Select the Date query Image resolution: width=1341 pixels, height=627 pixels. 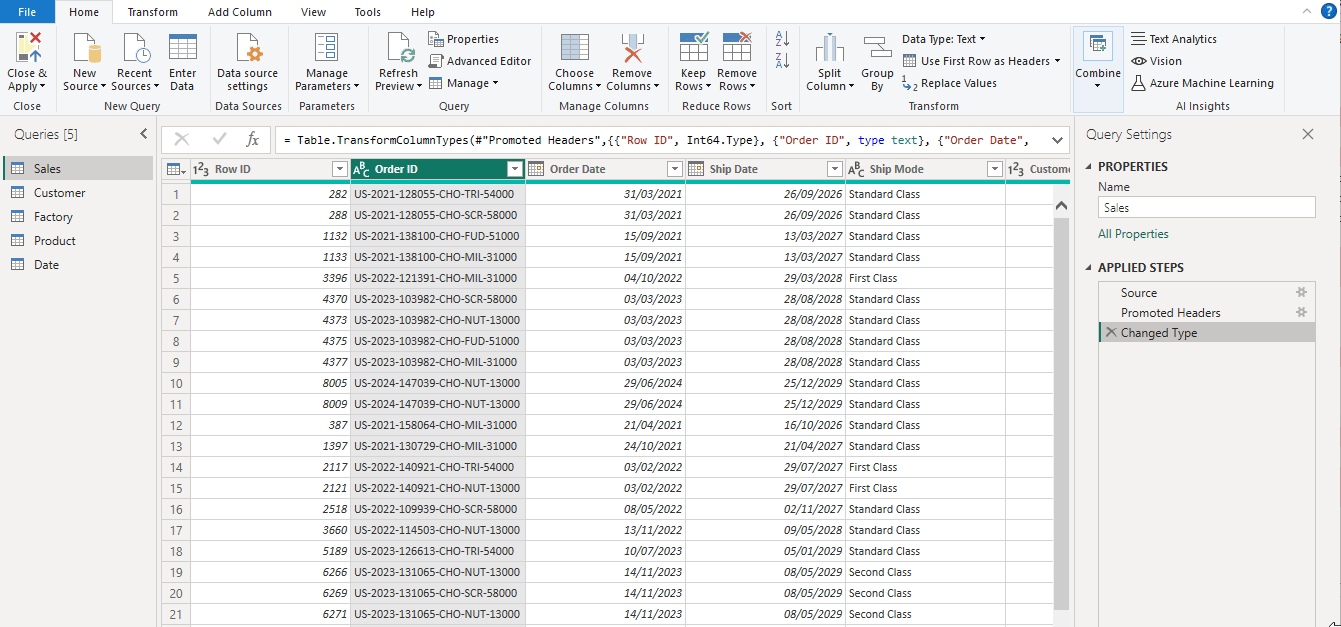coord(78,265)
